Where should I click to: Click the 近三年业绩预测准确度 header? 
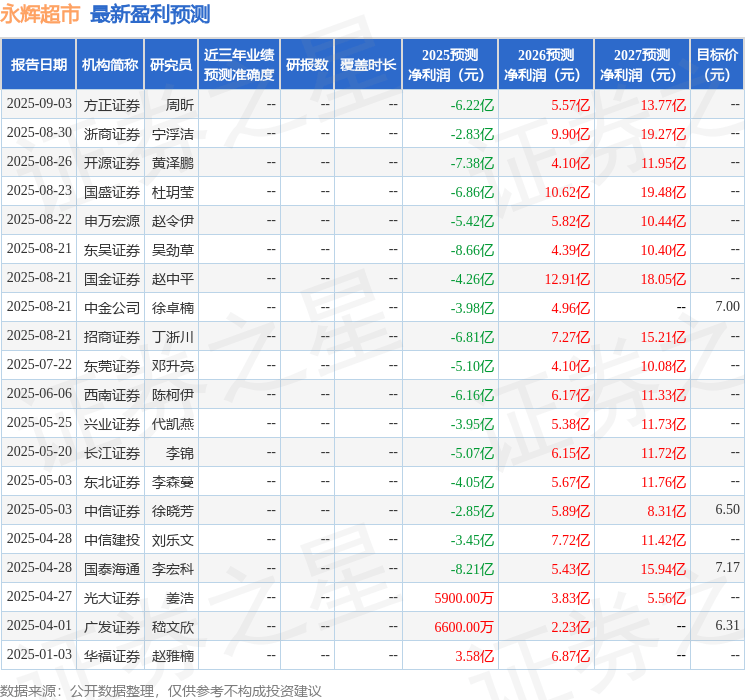[x=238, y=65]
